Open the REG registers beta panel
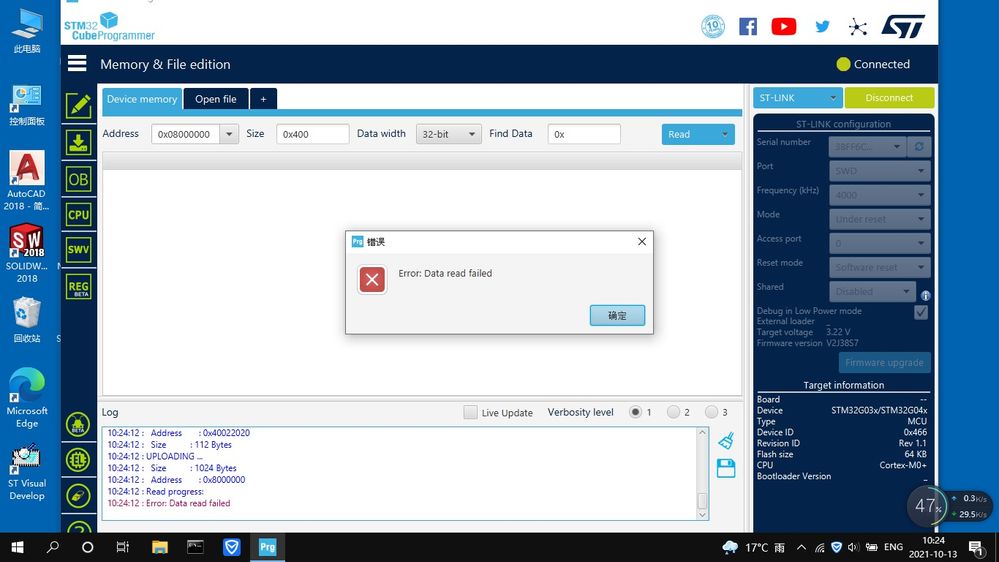The height and width of the screenshot is (562, 999). (x=78, y=287)
